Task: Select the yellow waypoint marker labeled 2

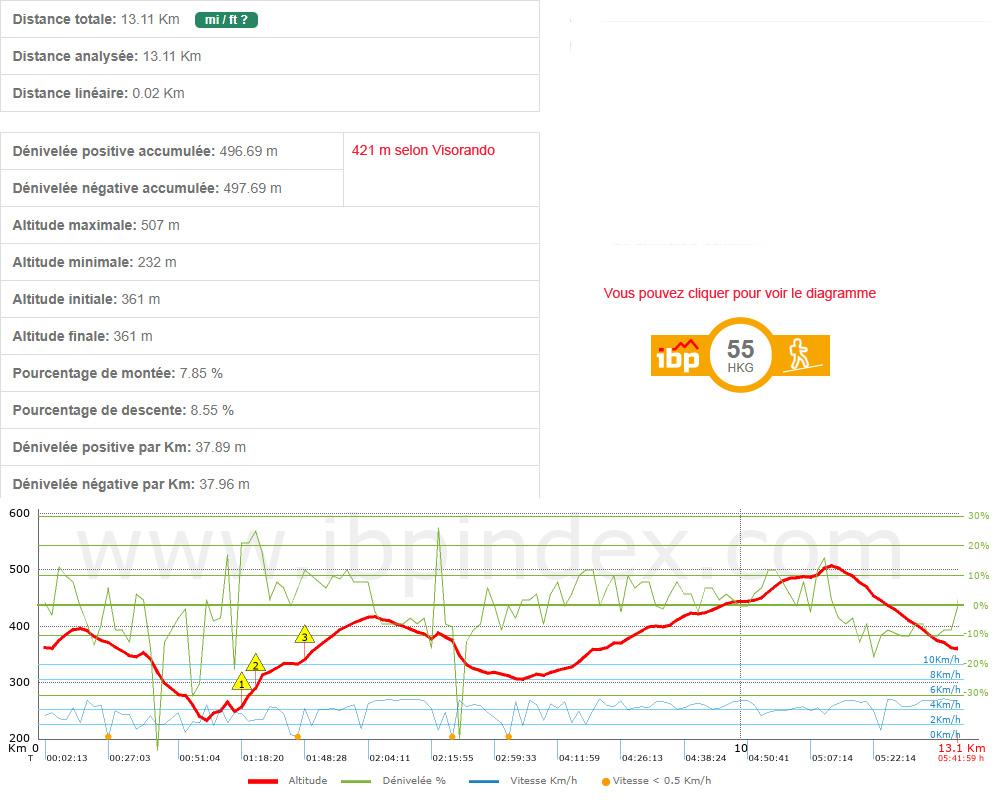Action: (255, 665)
